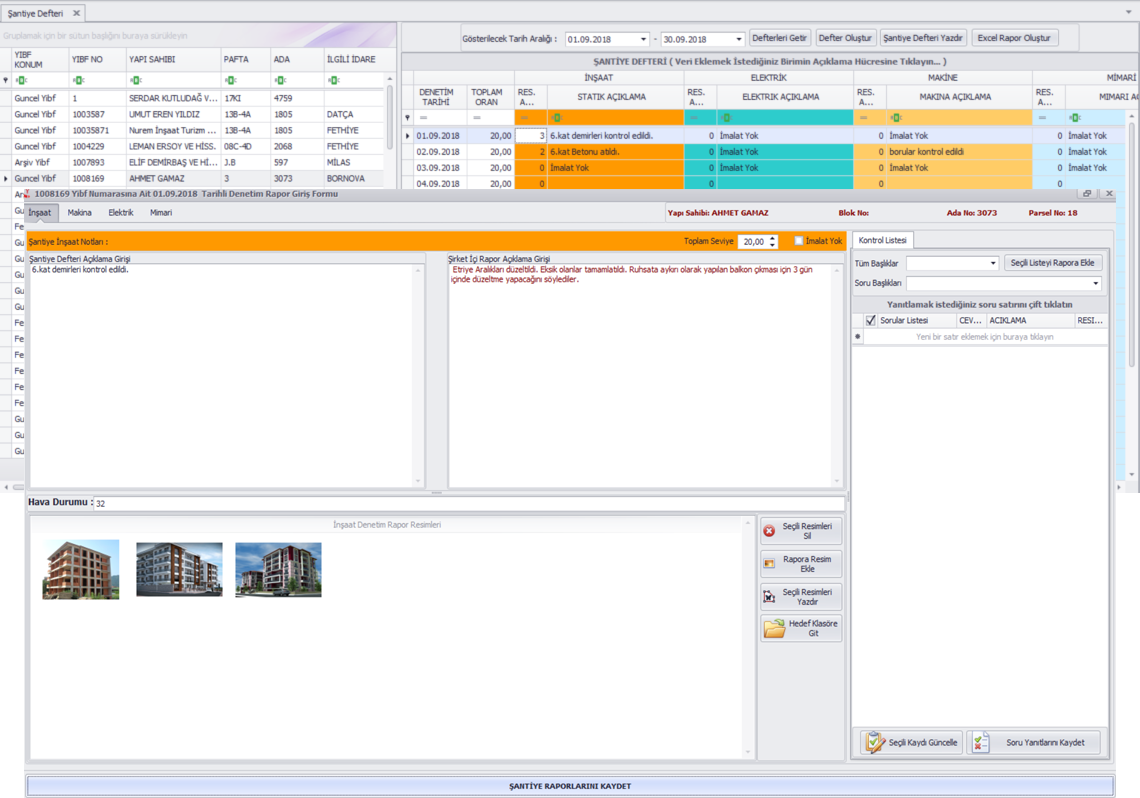Select the Elektrik tab
Viewport: 1140px width, 798px height.
(121, 213)
